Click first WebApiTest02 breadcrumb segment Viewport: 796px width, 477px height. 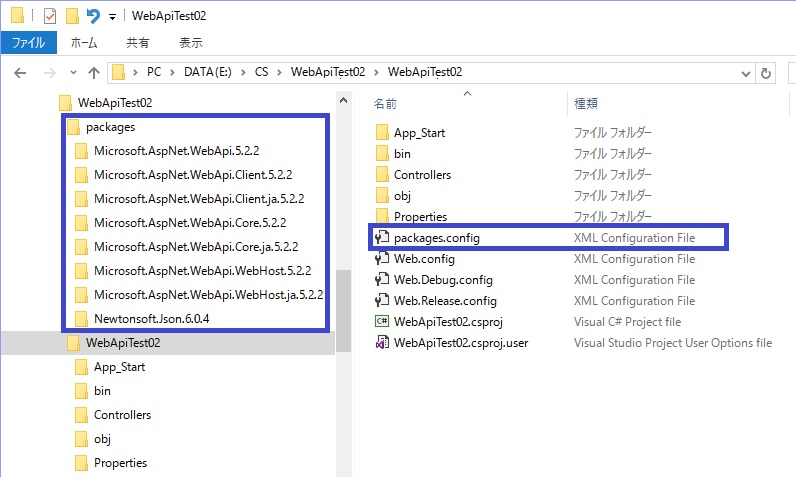point(328,72)
